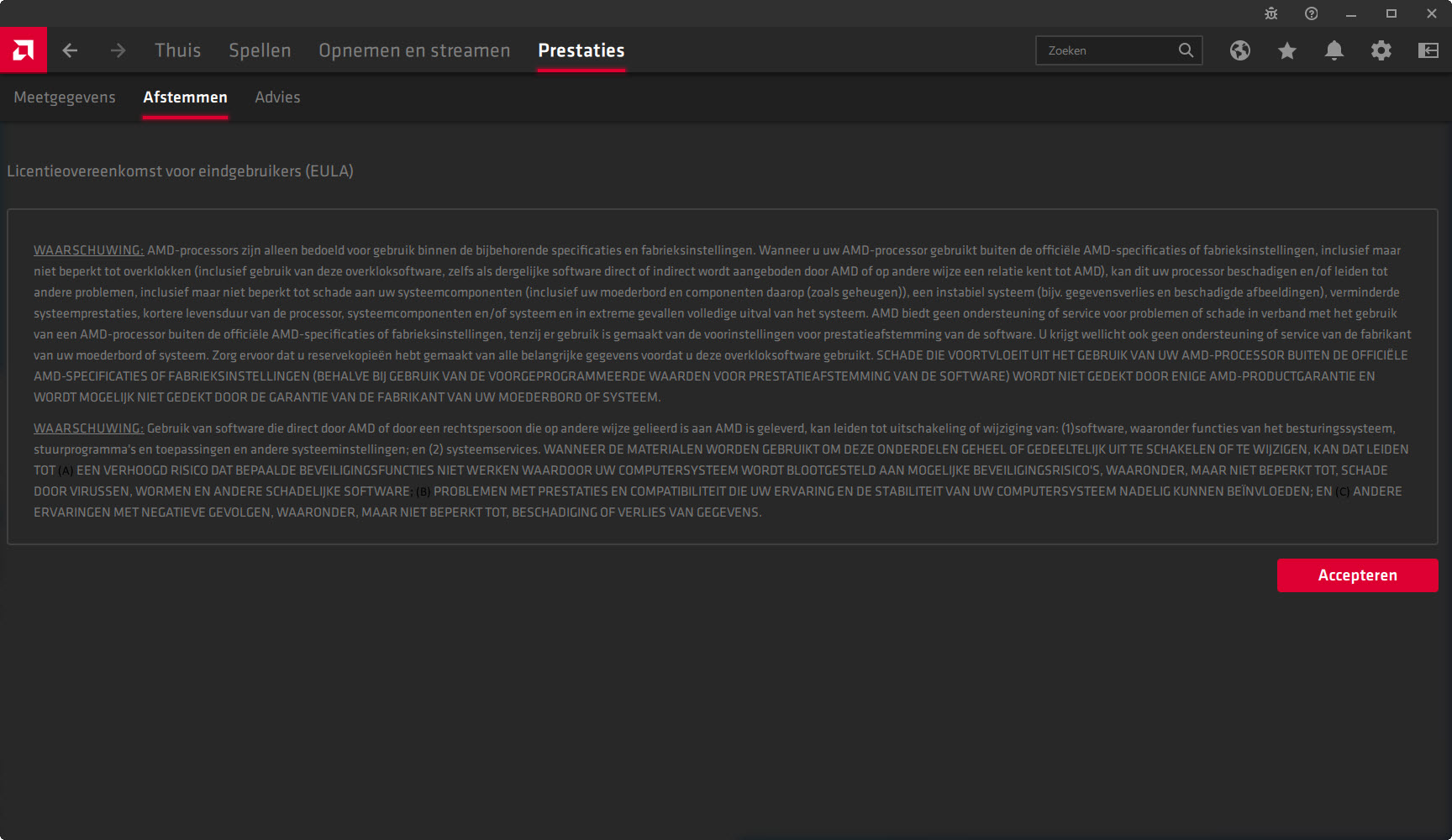Open the help question mark icon

pos(1311,13)
